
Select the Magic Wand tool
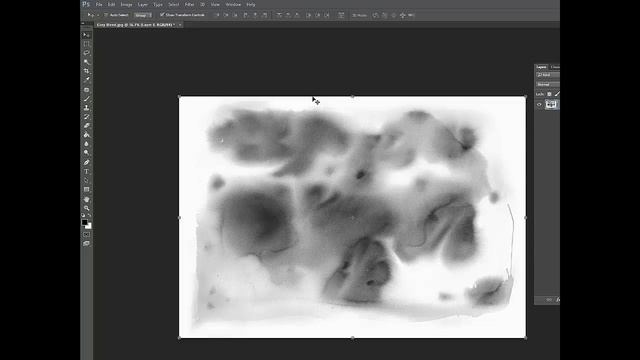click(86, 62)
